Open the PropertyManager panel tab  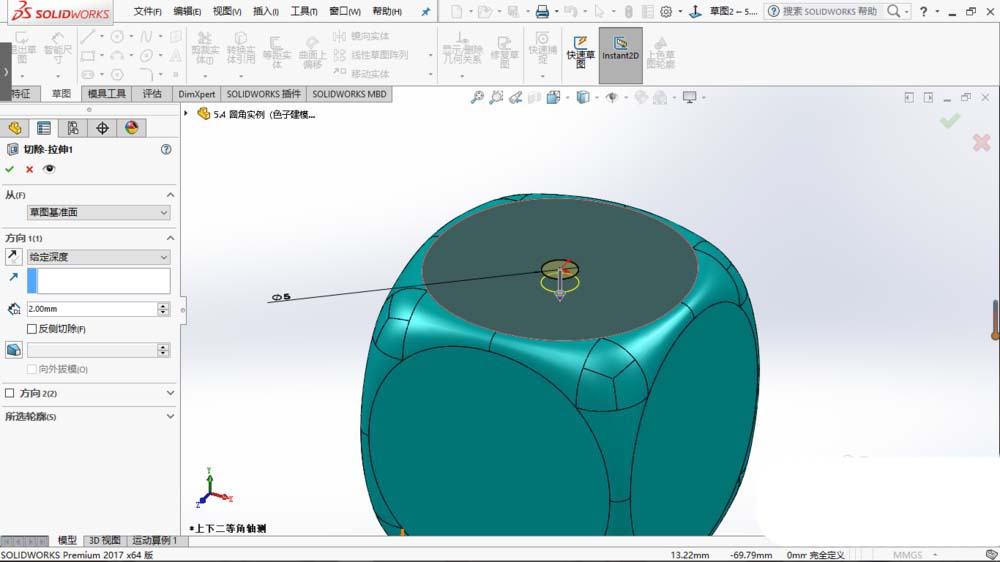click(x=43, y=128)
